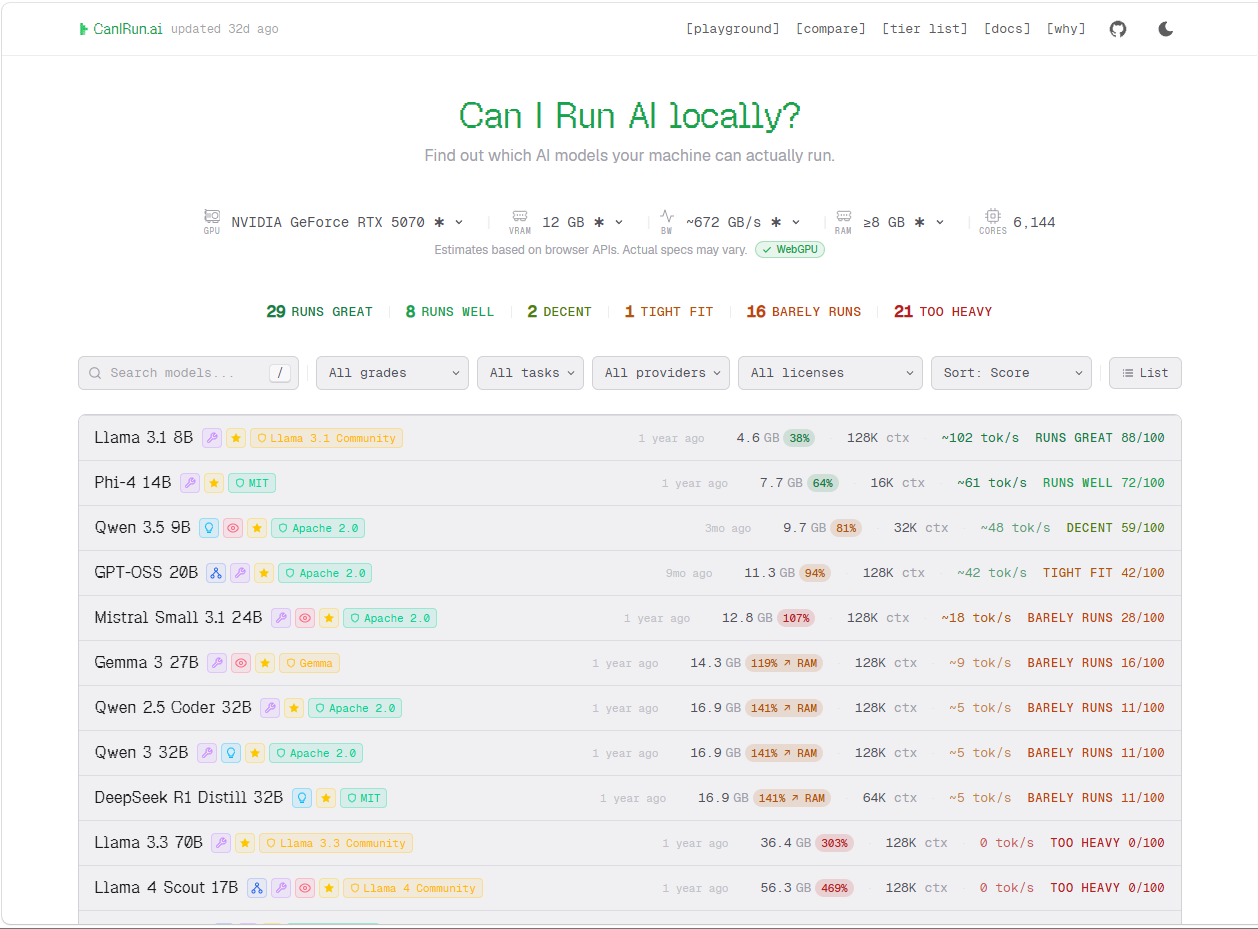This screenshot has width=1258, height=929.
Task: Click the WebGPU badge
Action: pos(790,249)
